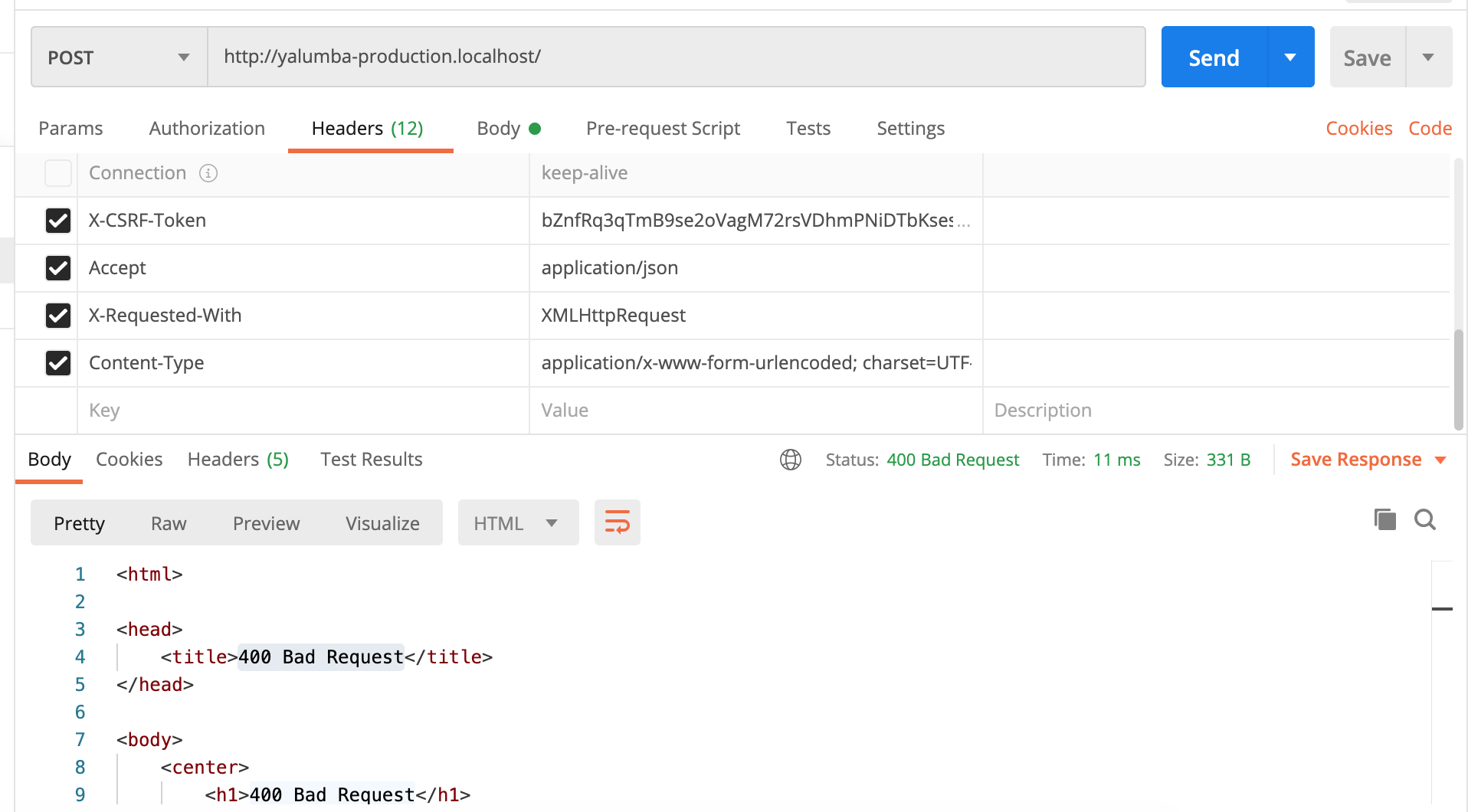This screenshot has height=812, width=1468.
Task: Click the empty Key field in headers
Action: pyautogui.click(x=303, y=411)
